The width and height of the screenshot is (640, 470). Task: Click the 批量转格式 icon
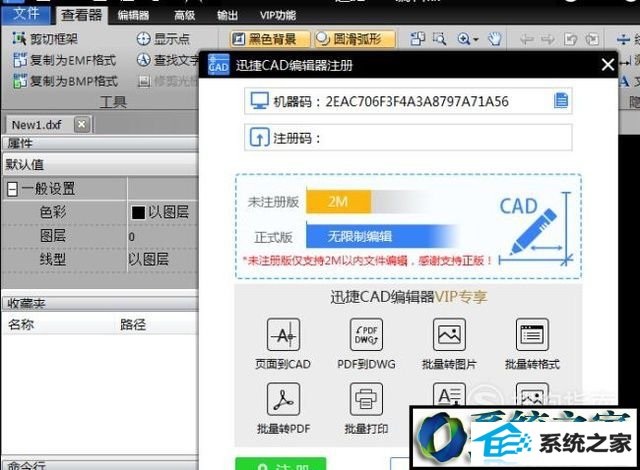(x=532, y=335)
